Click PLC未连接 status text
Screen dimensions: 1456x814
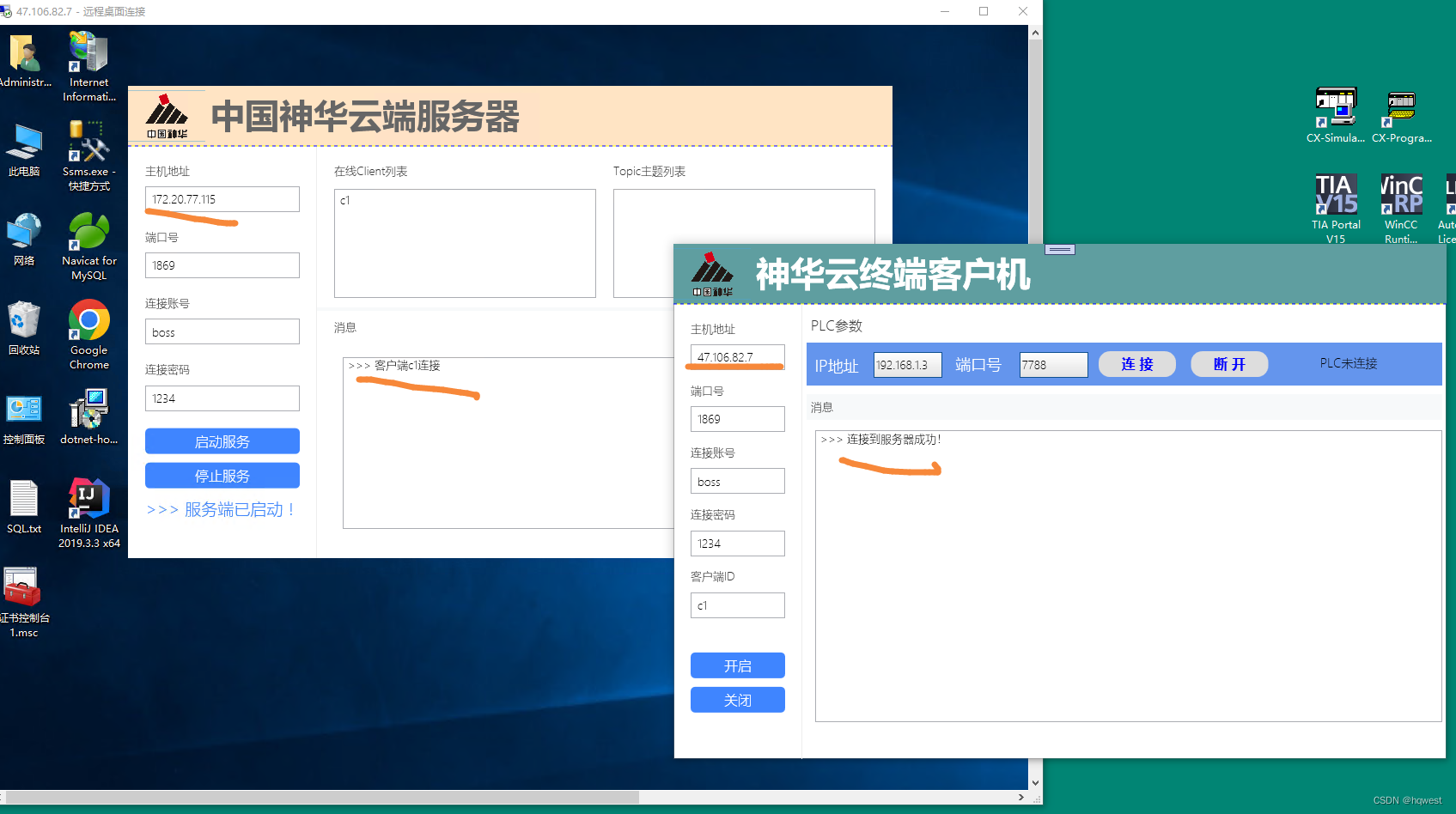[x=1349, y=363]
